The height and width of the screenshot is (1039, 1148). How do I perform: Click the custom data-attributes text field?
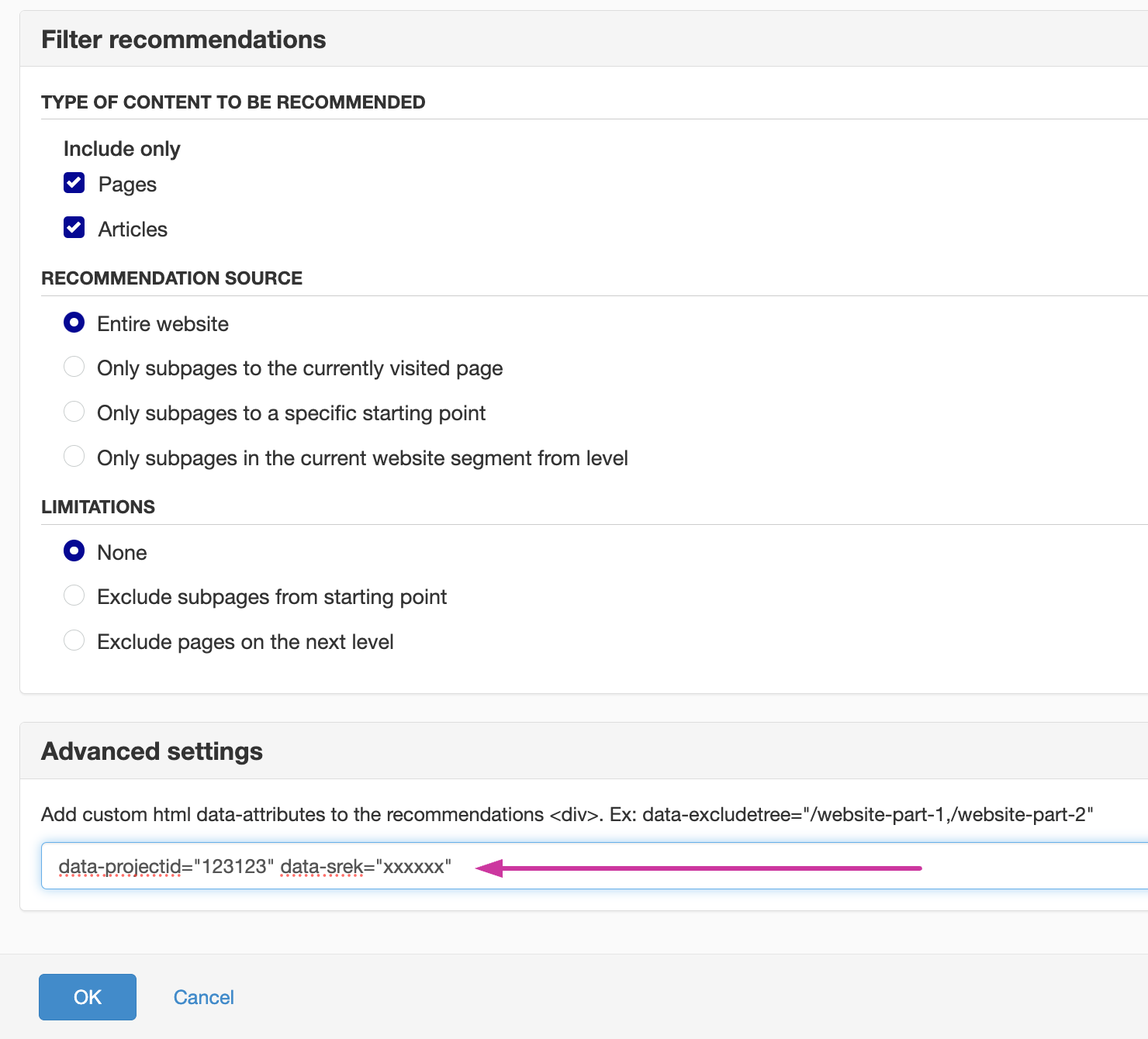point(698,866)
